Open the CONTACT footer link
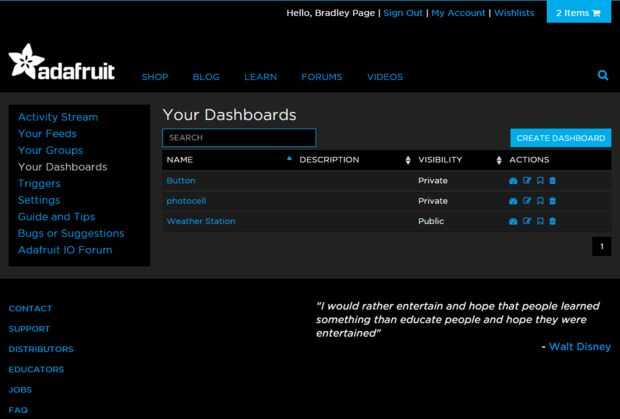This screenshot has width=620, height=419. point(30,308)
